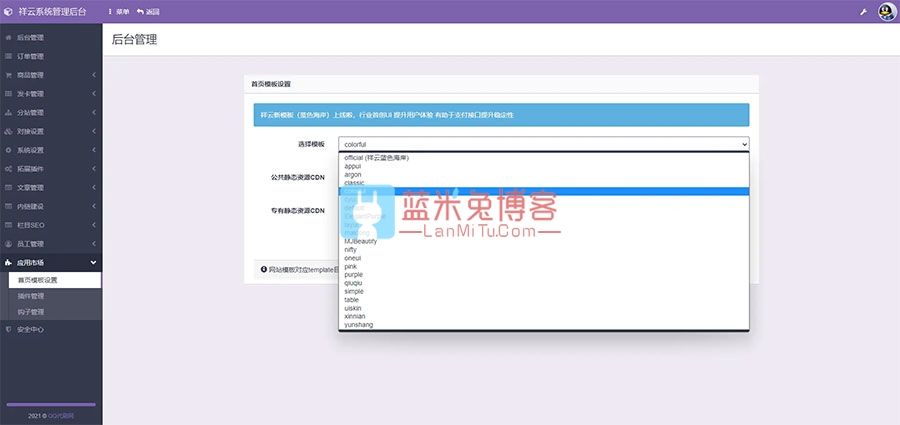Choose the purple template option

click(x=544, y=275)
